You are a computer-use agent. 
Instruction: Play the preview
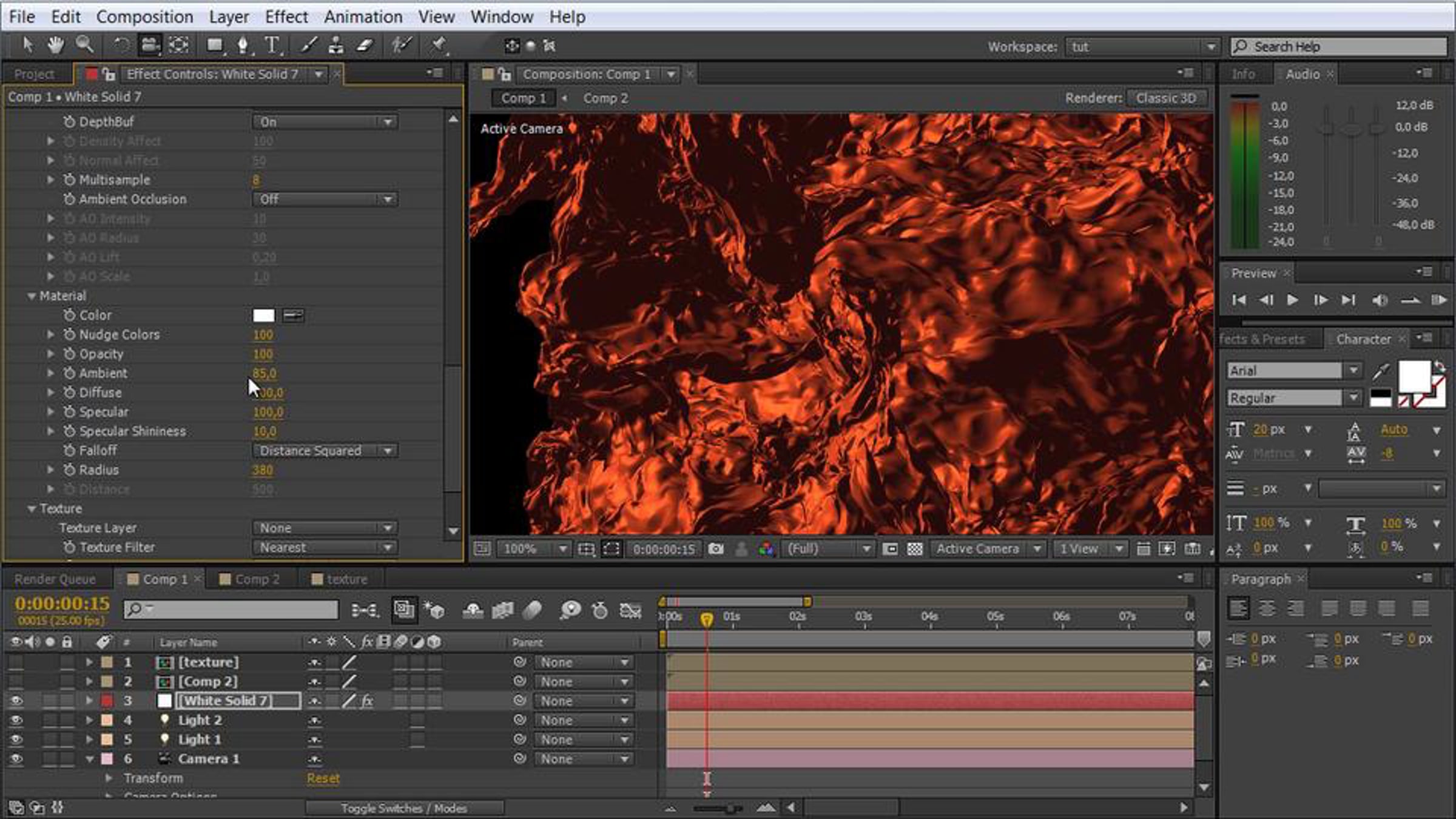click(x=1292, y=300)
